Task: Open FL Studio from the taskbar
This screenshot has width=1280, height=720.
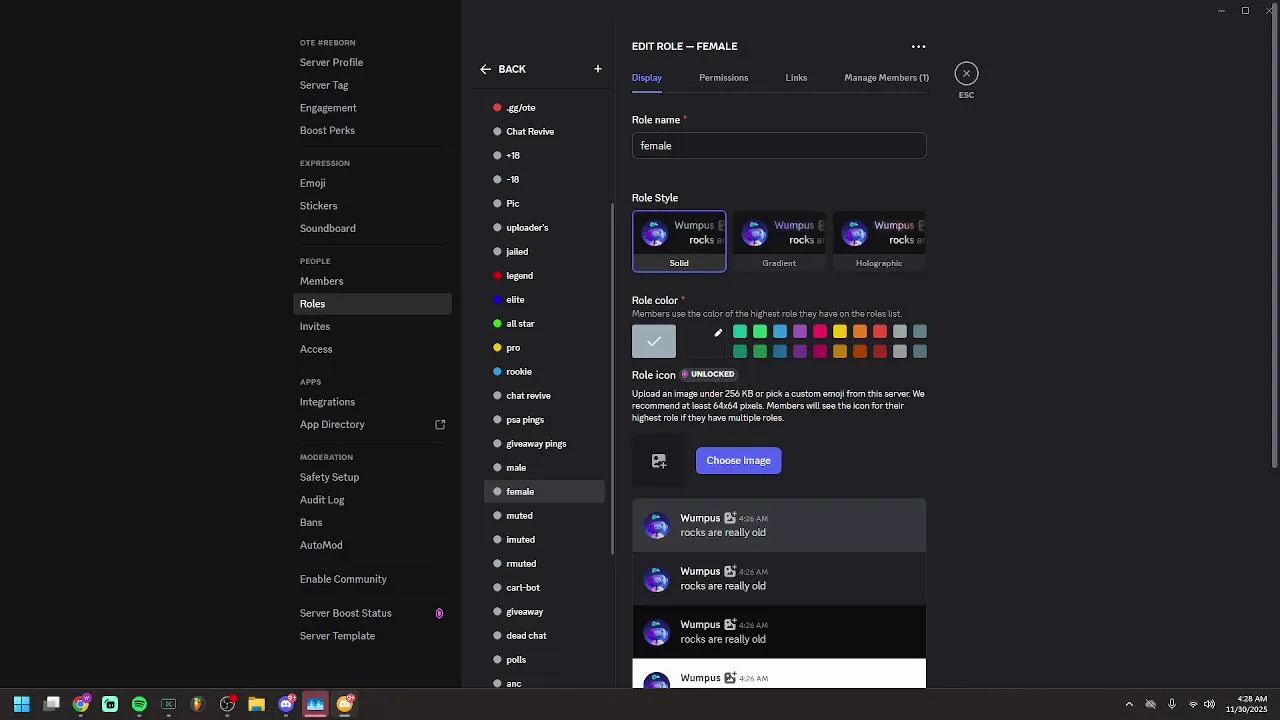Action: pos(198,704)
